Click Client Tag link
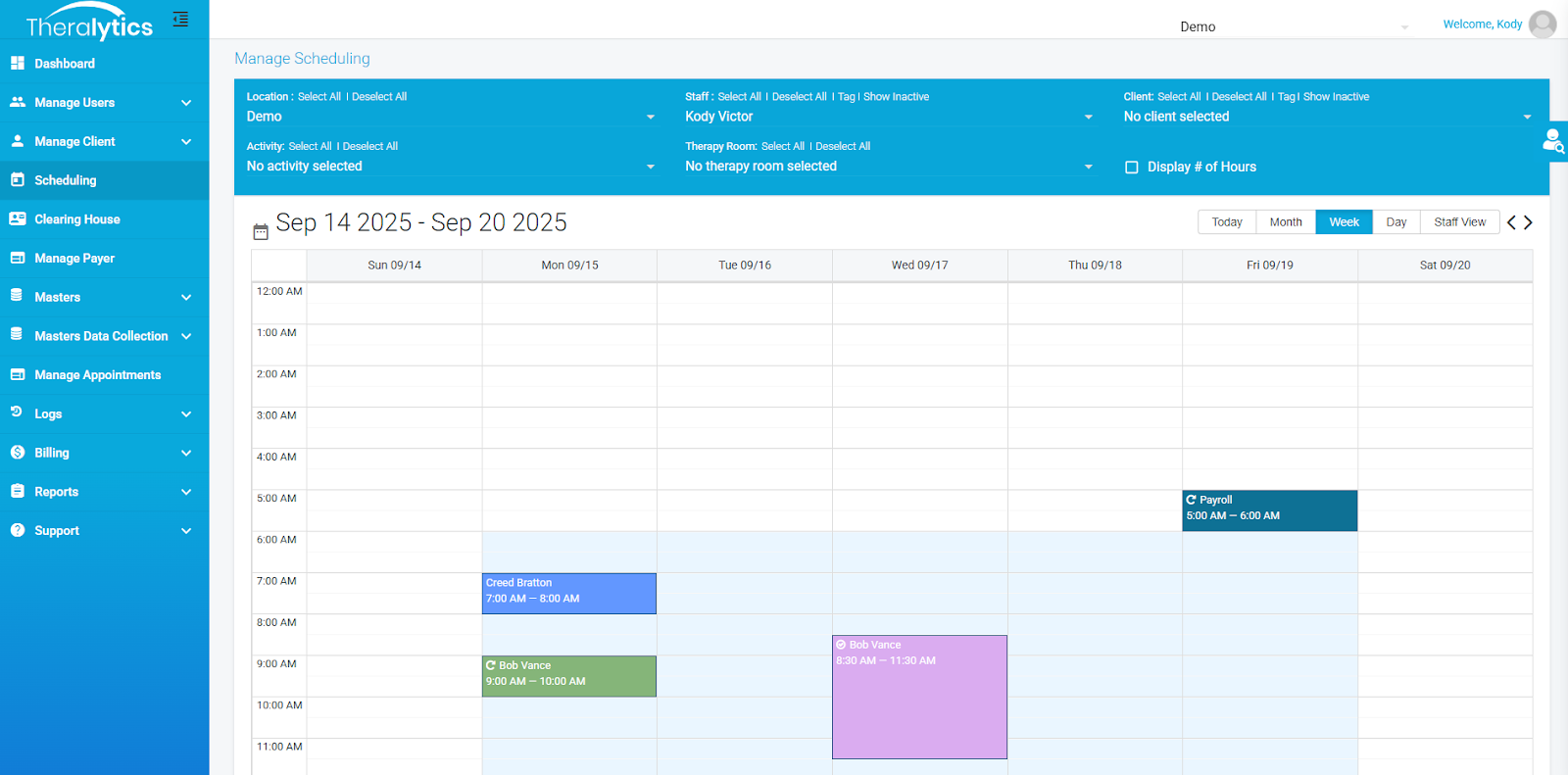 (1286, 97)
